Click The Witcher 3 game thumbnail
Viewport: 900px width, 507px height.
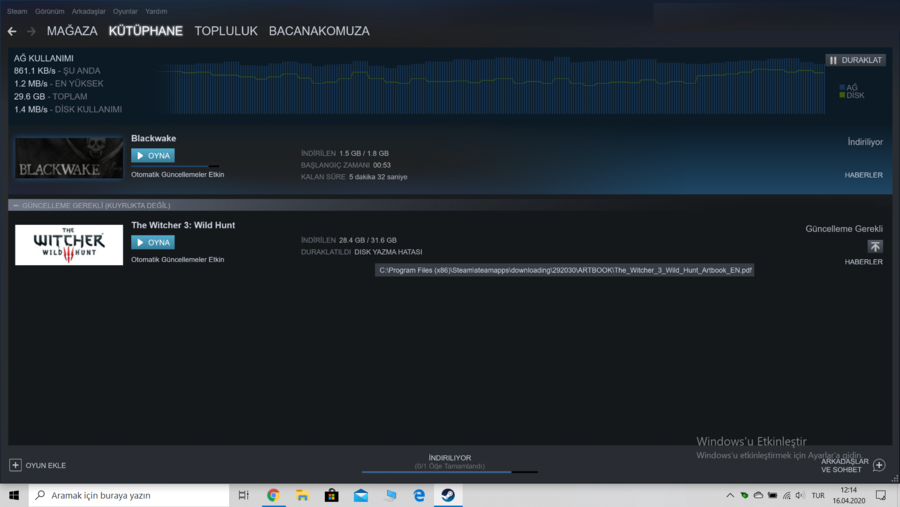pyautogui.click(x=69, y=245)
